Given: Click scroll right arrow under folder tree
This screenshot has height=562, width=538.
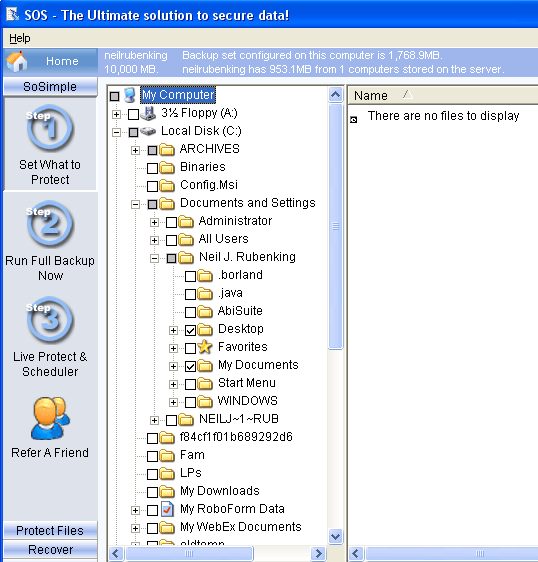Looking at the screenshot, I should (318, 553).
